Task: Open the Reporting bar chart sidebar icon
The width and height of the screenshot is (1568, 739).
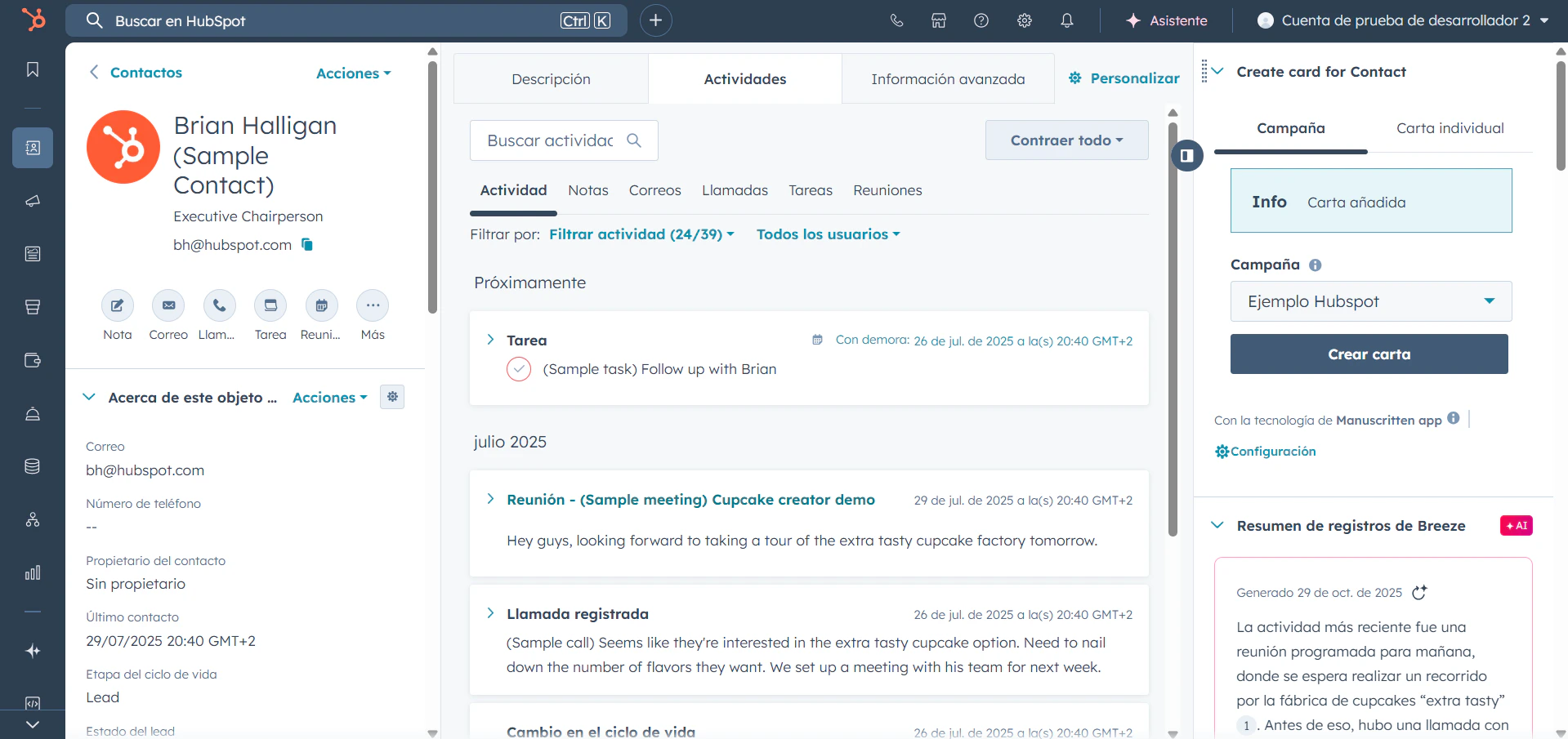Action: (33, 572)
